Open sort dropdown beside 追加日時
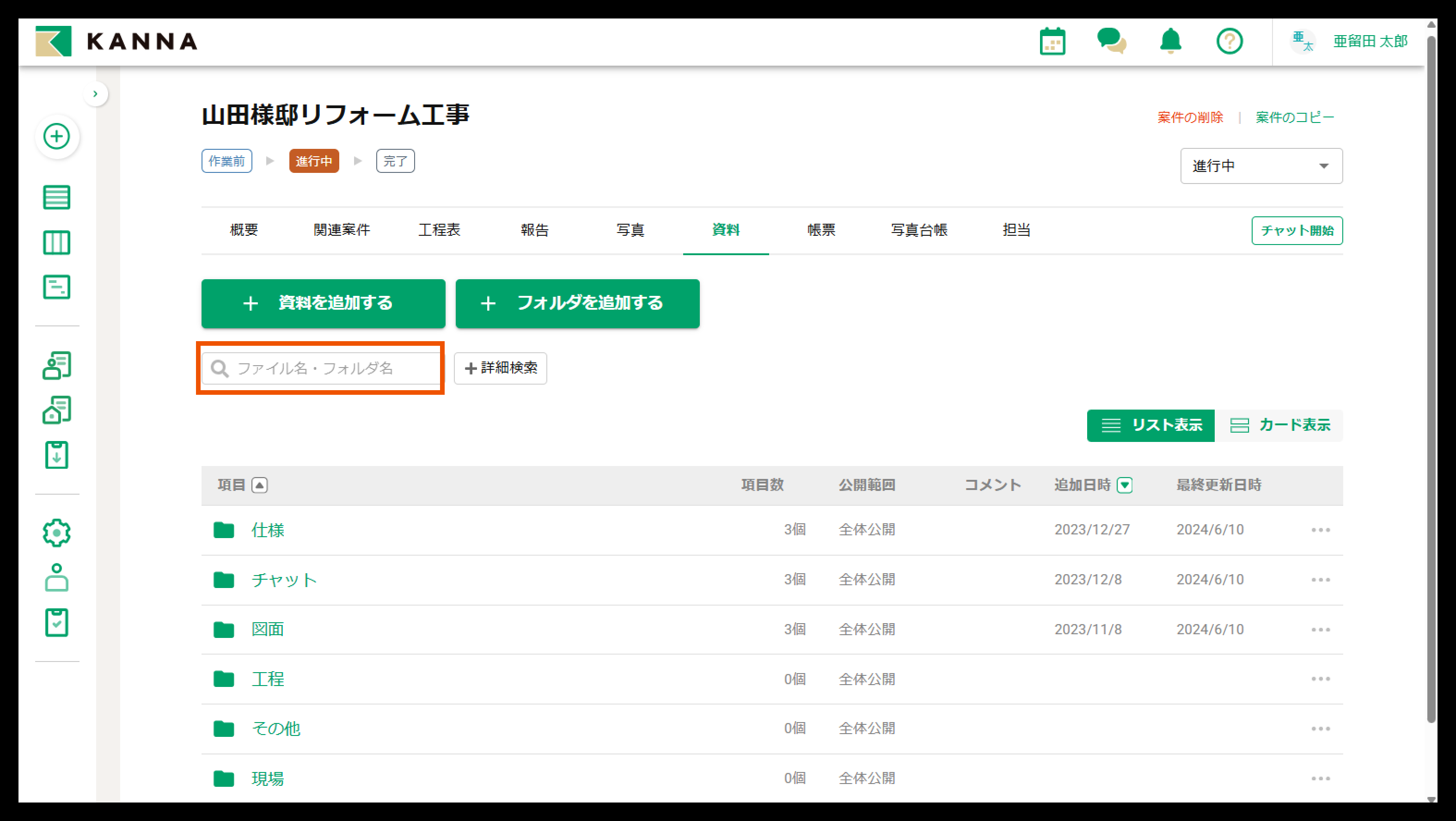Screen dimensions: 1456x821 coord(1124,485)
